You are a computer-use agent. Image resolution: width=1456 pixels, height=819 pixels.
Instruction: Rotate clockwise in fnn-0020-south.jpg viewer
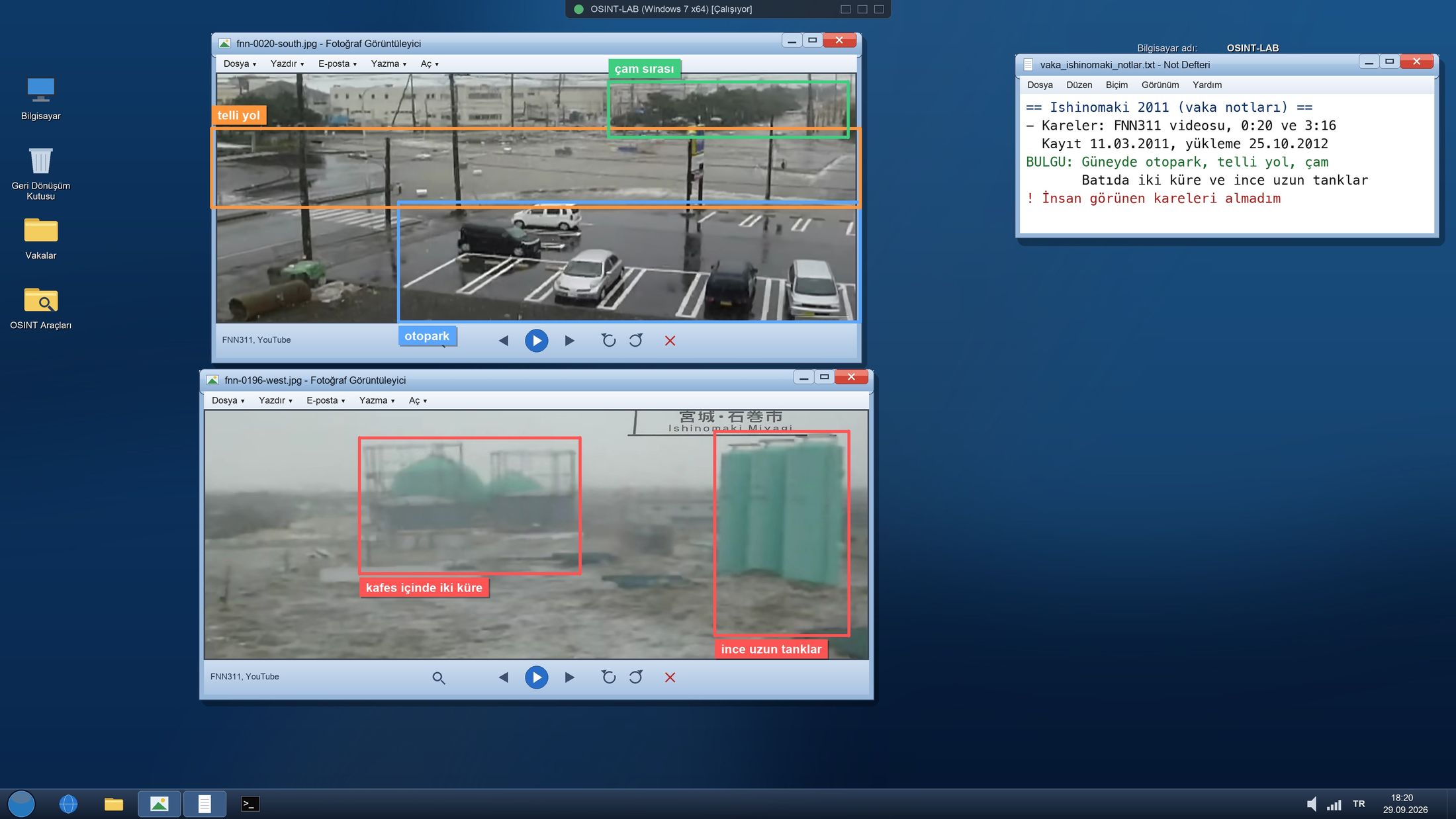pyautogui.click(x=636, y=341)
